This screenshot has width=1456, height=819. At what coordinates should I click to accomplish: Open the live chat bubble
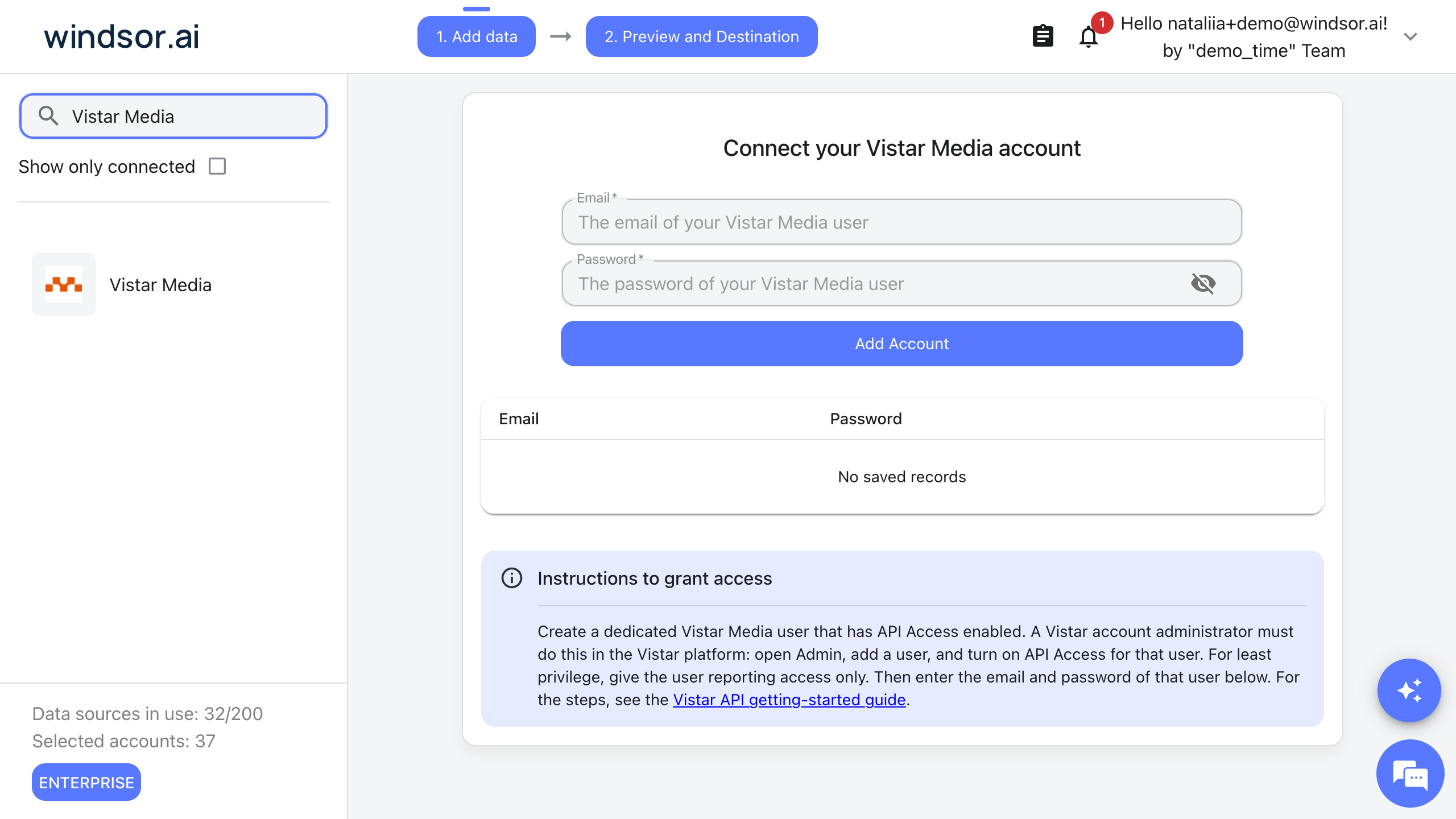tap(1410, 773)
